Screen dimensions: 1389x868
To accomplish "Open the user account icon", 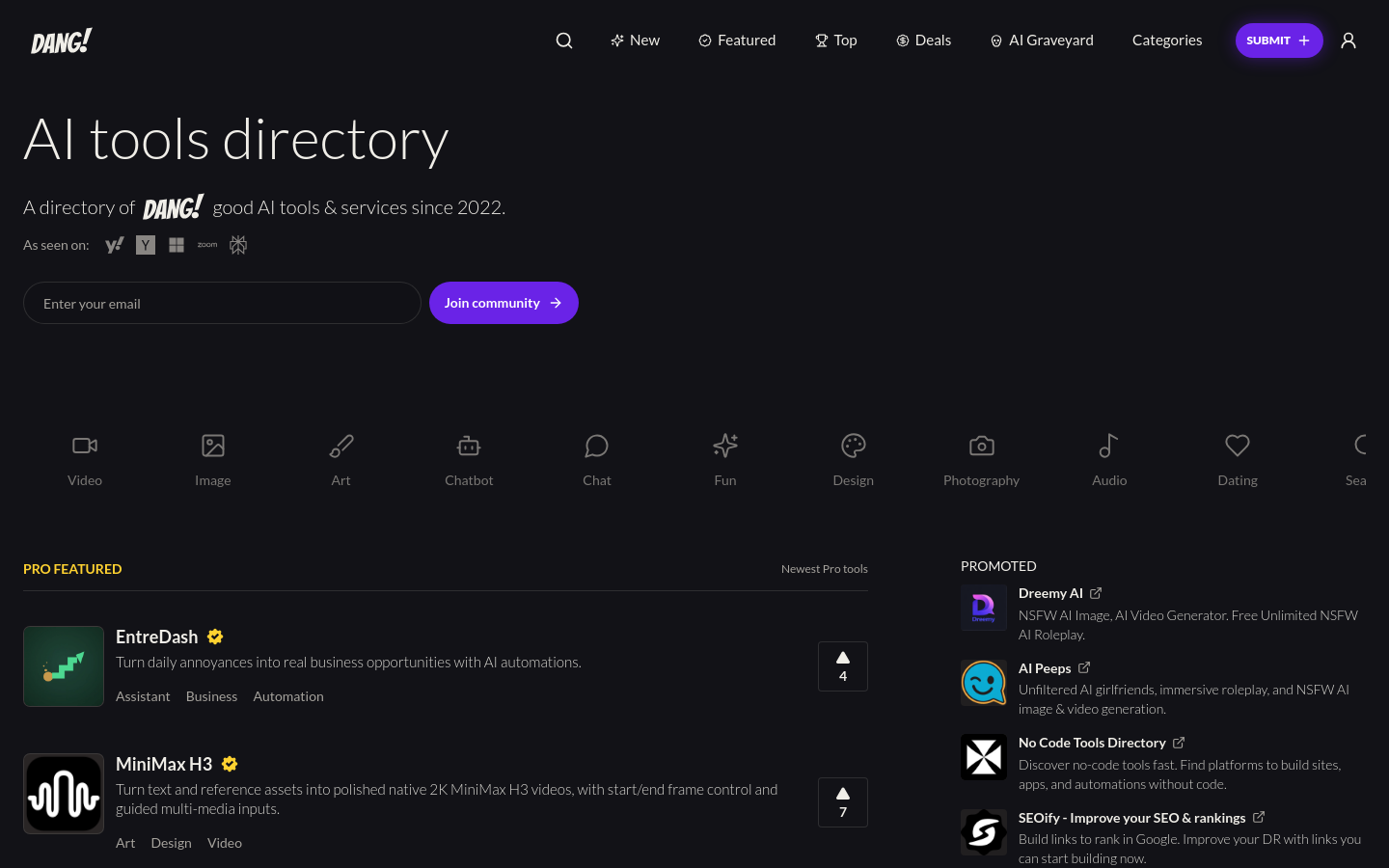I will [1348, 41].
